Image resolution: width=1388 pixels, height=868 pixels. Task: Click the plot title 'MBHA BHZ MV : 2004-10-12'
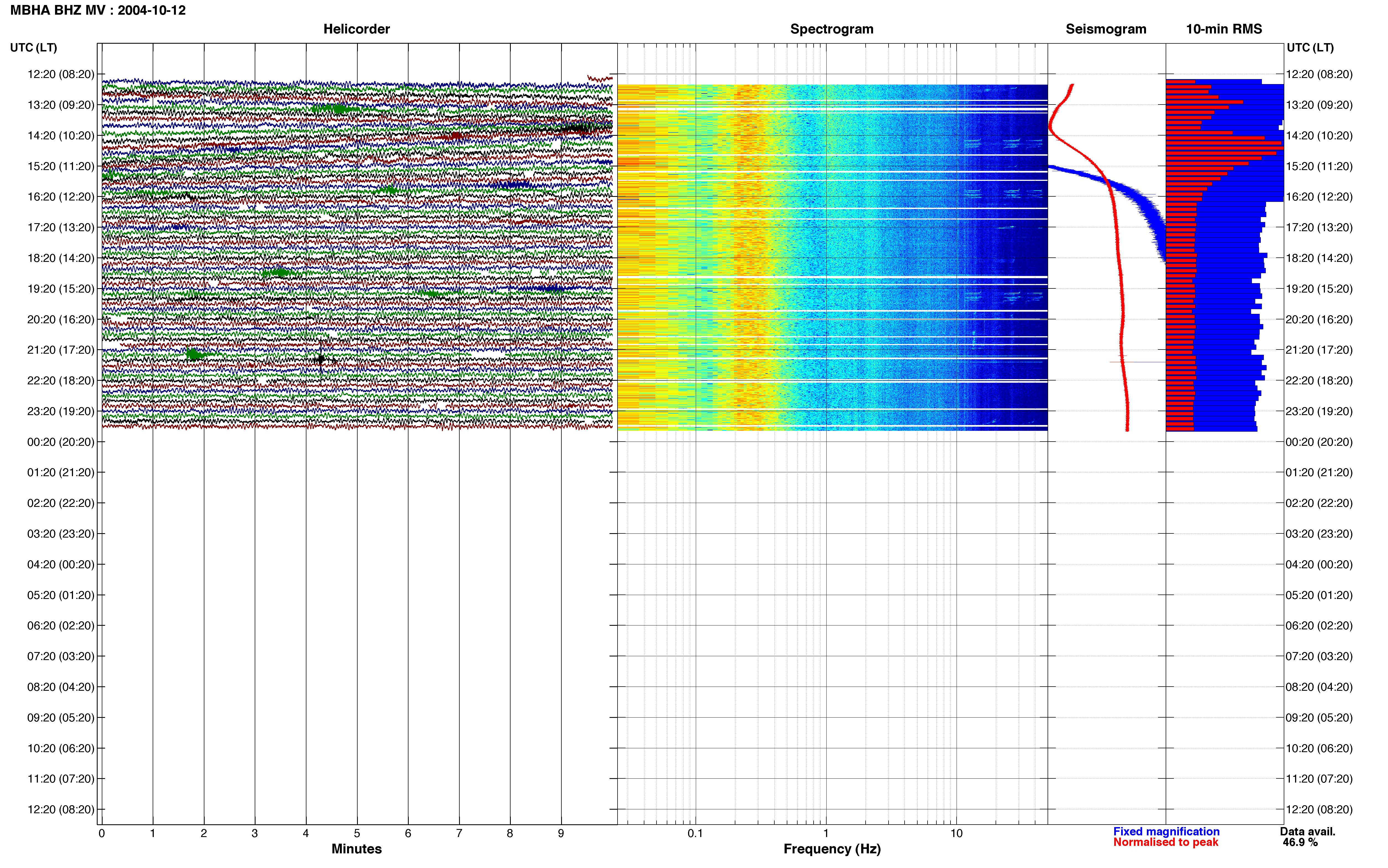[98, 10]
